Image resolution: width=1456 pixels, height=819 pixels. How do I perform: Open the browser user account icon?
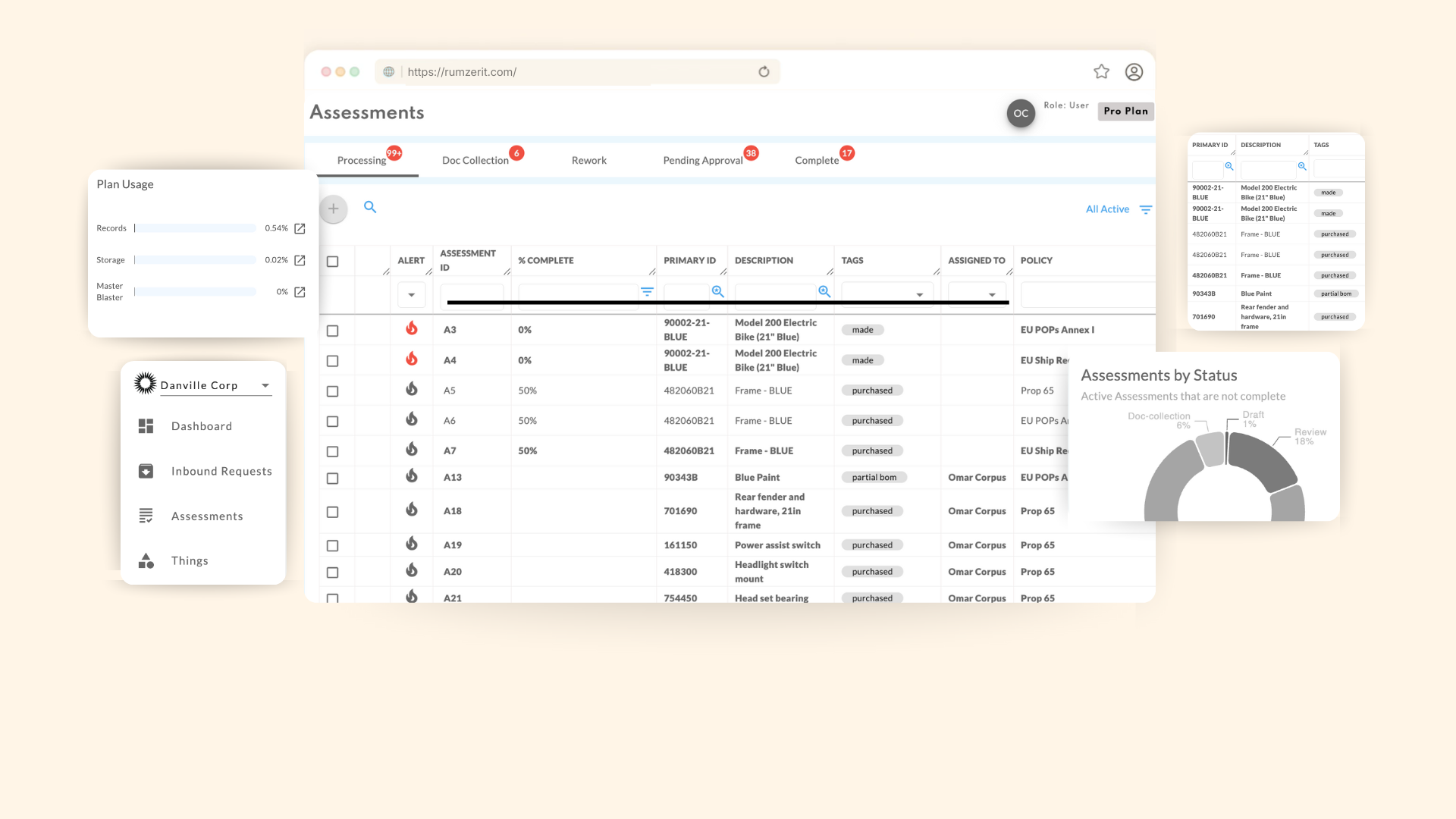click(x=1134, y=71)
